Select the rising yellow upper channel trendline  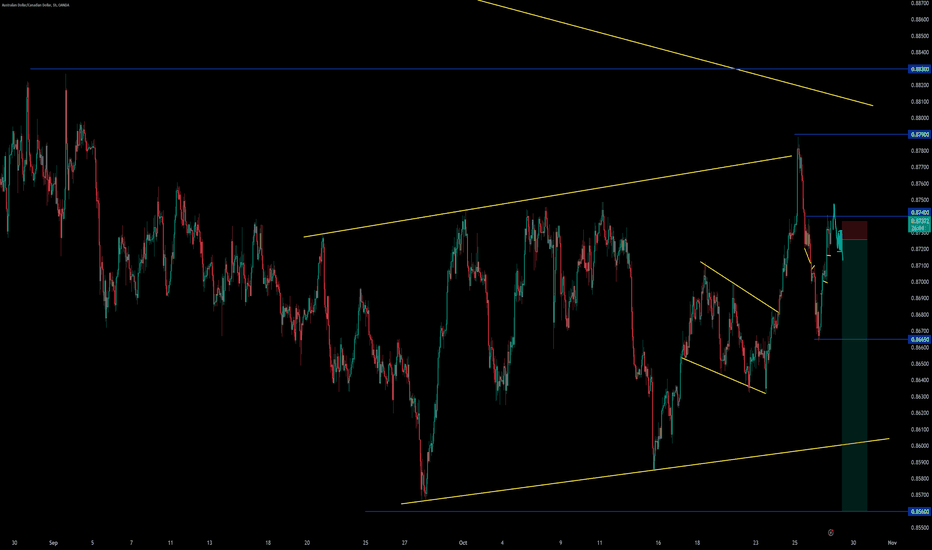547,197
